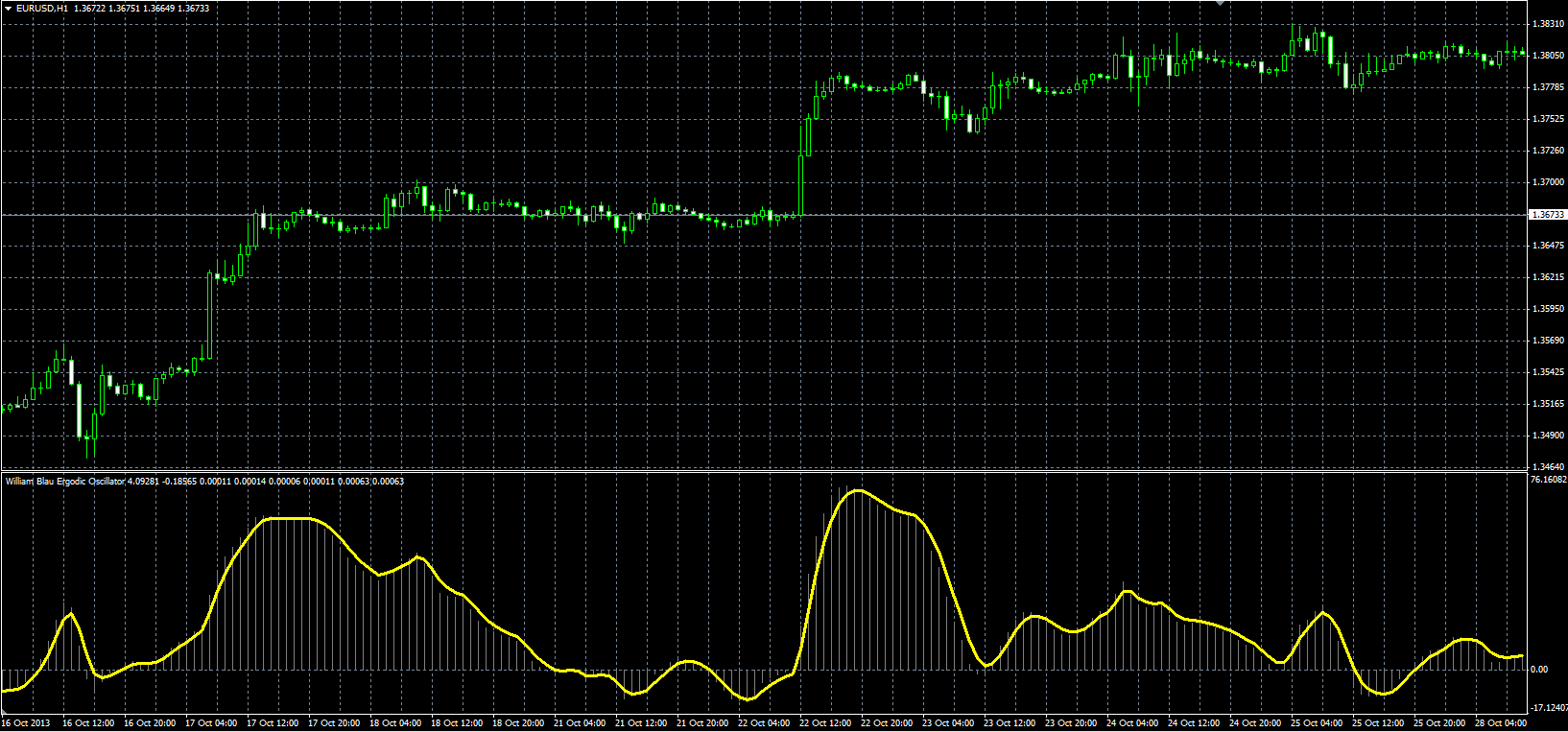Click oscillator scale value 76.16082
The height and width of the screenshot is (732, 1568).
(x=1549, y=479)
